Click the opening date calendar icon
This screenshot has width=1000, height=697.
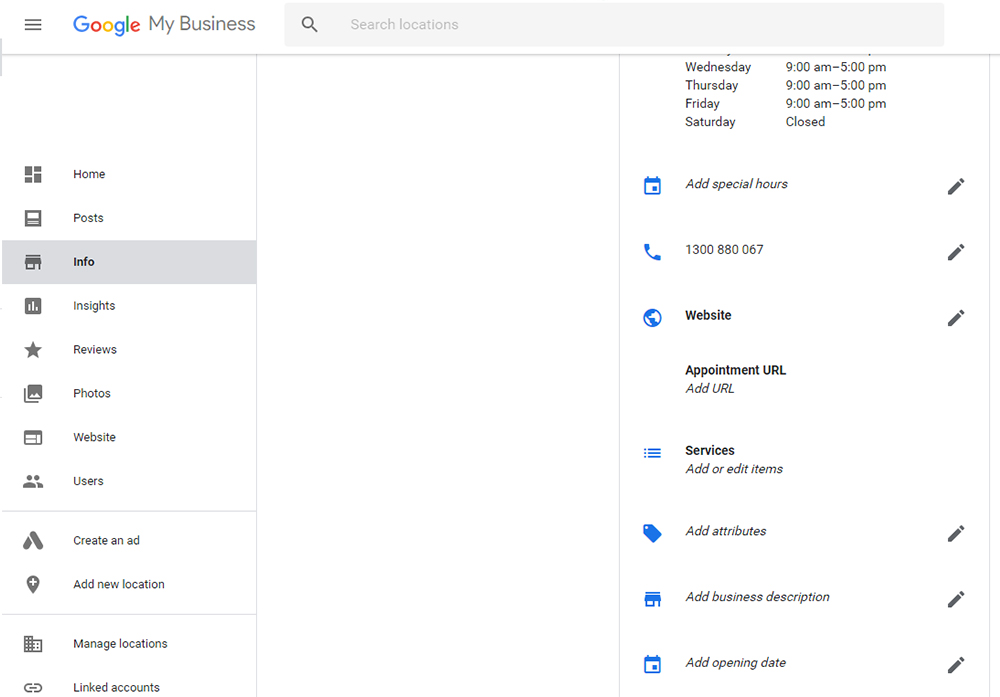coord(652,664)
